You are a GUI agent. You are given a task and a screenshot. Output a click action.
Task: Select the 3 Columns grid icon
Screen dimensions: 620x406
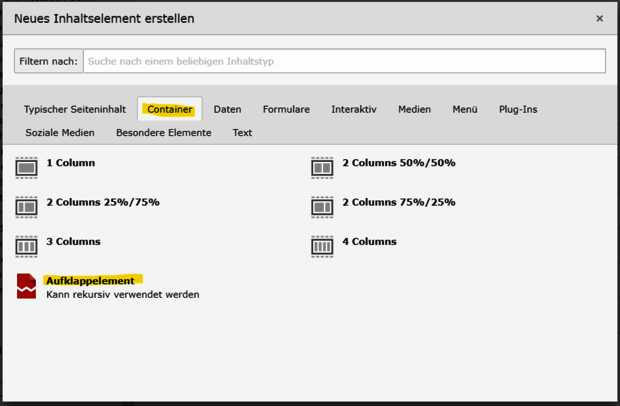click(x=27, y=246)
